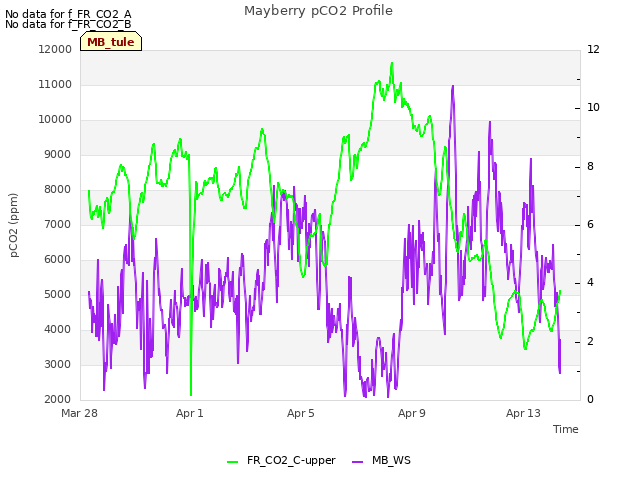Click the purple line peak near Apr 10

tap(453, 86)
